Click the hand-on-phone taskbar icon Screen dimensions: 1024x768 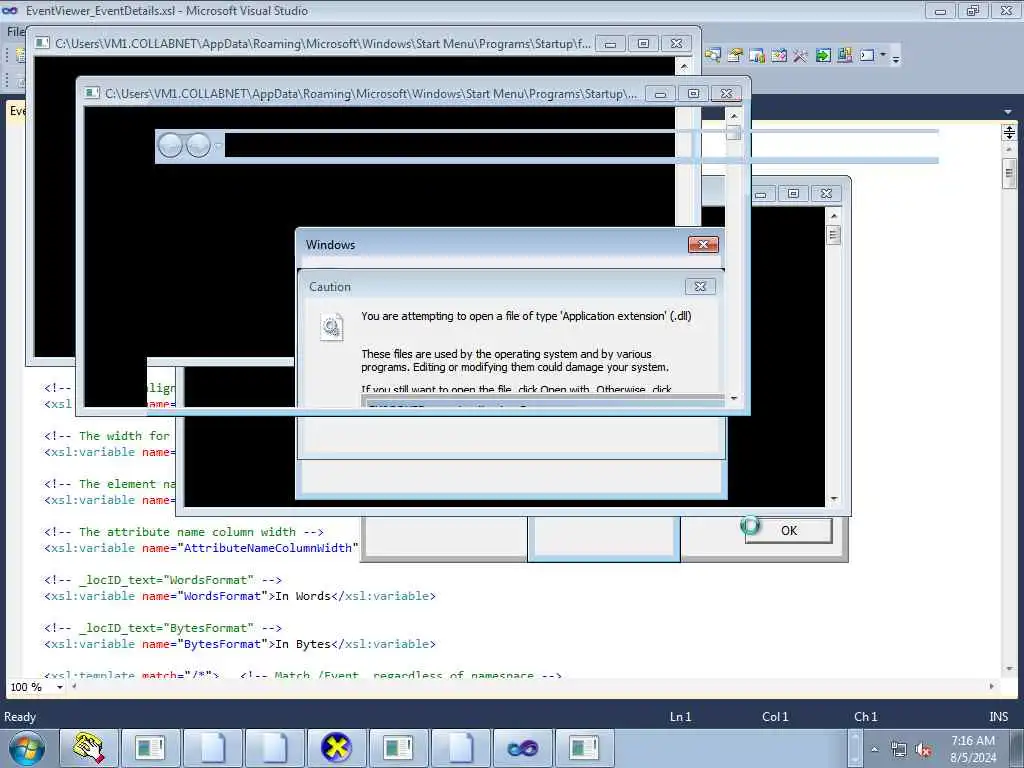click(x=89, y=748)
